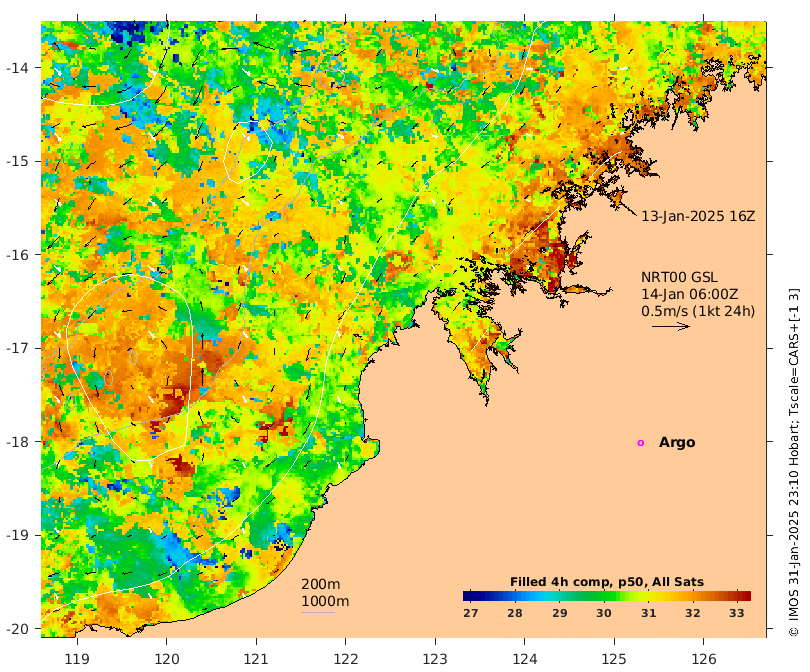Image resolution: width=810 pixels, height=672 pixels.
Task: Click the latitude label '-14'
Action: pyautogui.click(x=17, y=68)
